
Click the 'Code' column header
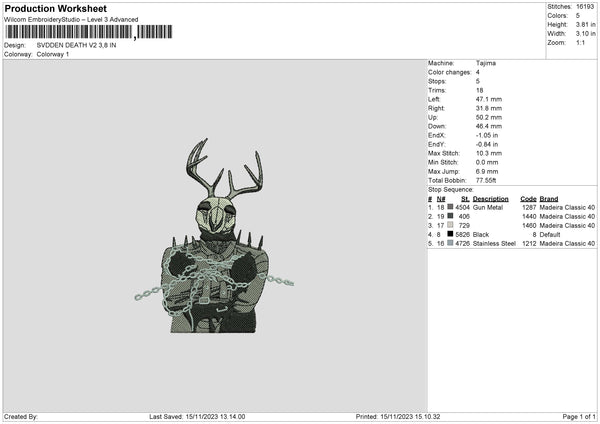coord(528,199)
